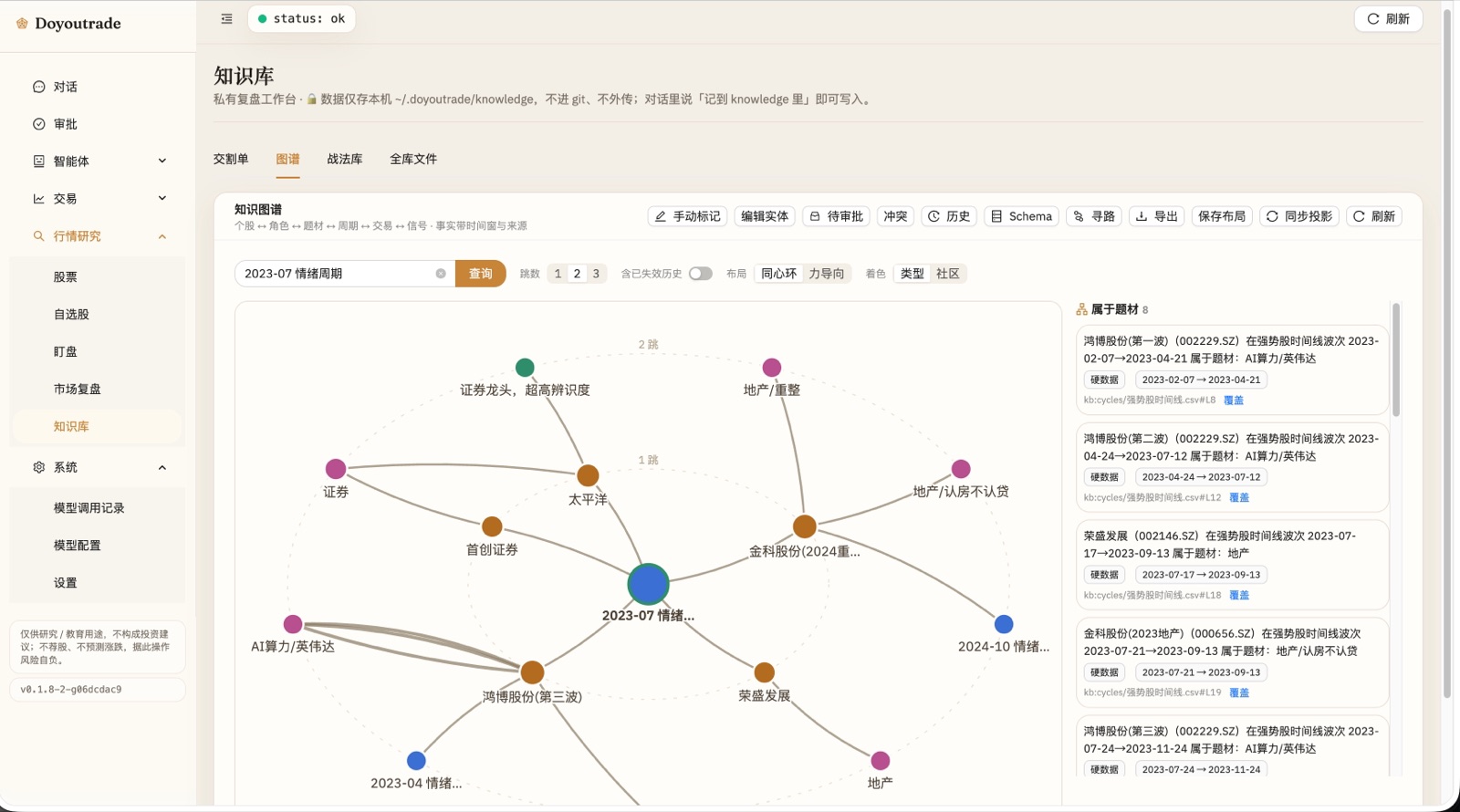The image size is (1460, 812).
Task: Select the AI算力/英伟达 theme node
Action: (x=293, y=624)
